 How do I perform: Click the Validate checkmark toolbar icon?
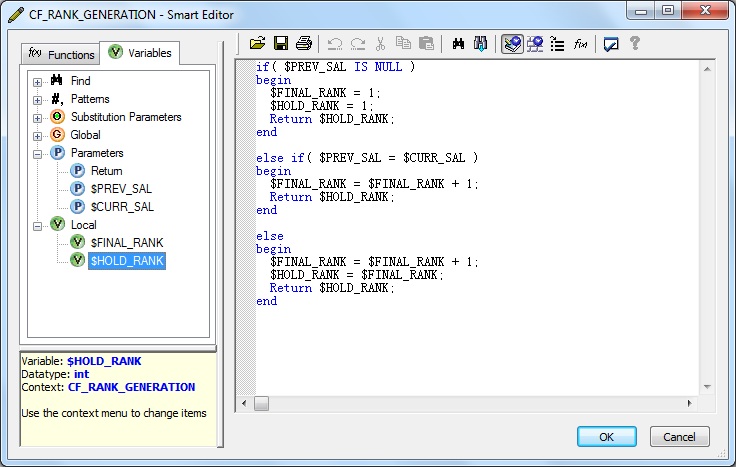click(x=611, y=44)
